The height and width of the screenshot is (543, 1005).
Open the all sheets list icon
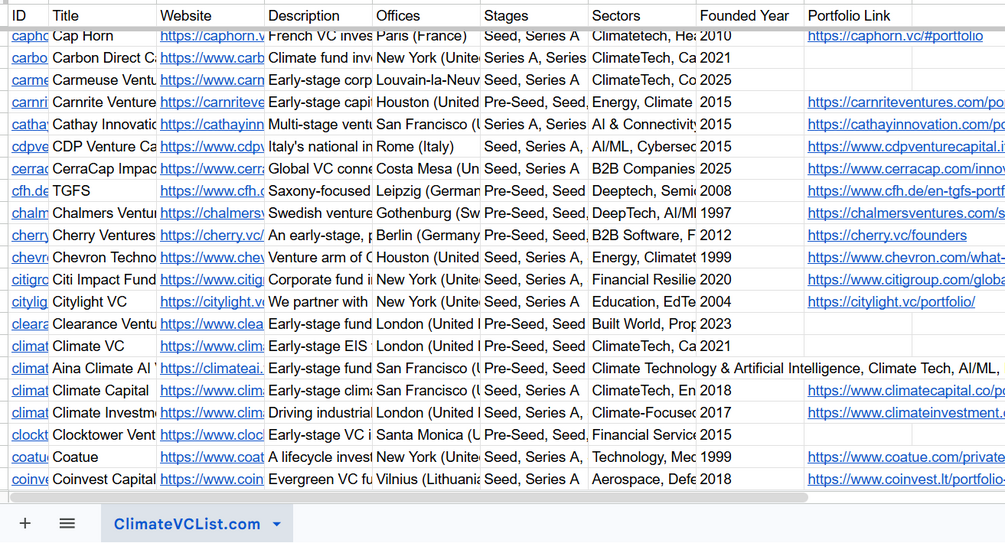(x=67, y=523)
